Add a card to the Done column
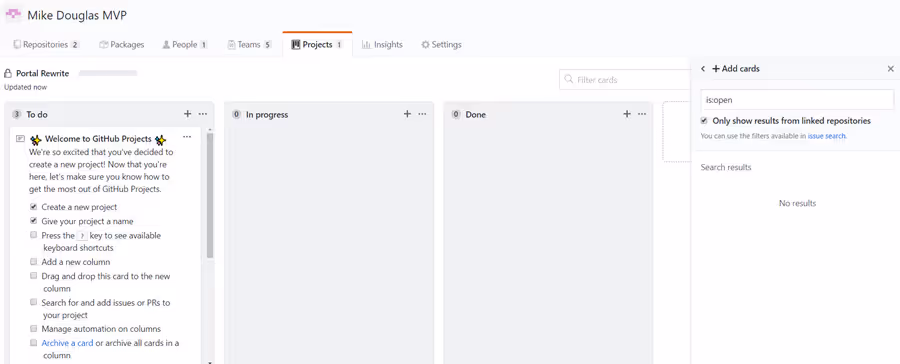This screenshot has height=364, width=900. [627, 114]
